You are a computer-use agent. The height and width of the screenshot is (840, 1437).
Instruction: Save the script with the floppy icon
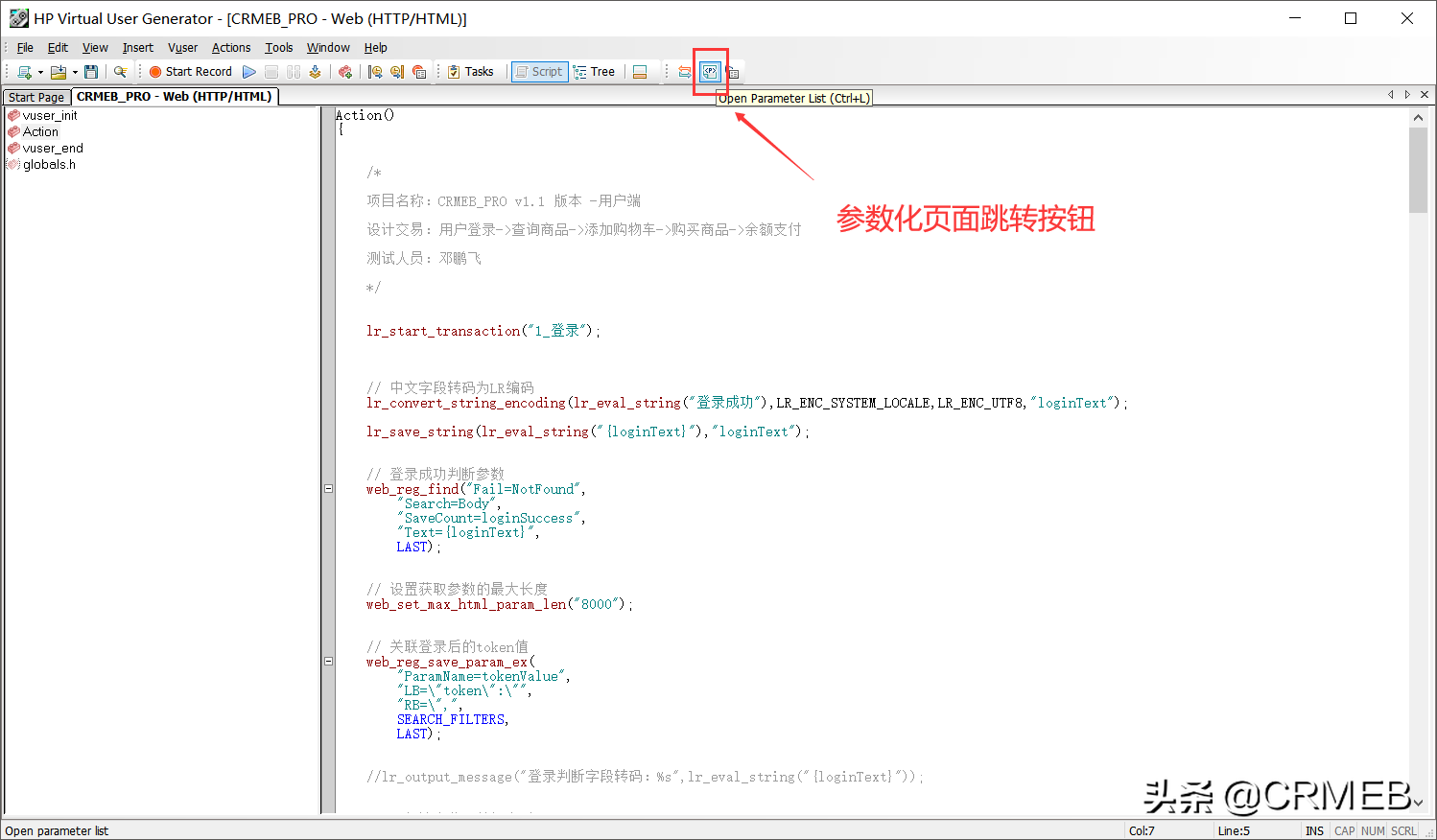91,72
